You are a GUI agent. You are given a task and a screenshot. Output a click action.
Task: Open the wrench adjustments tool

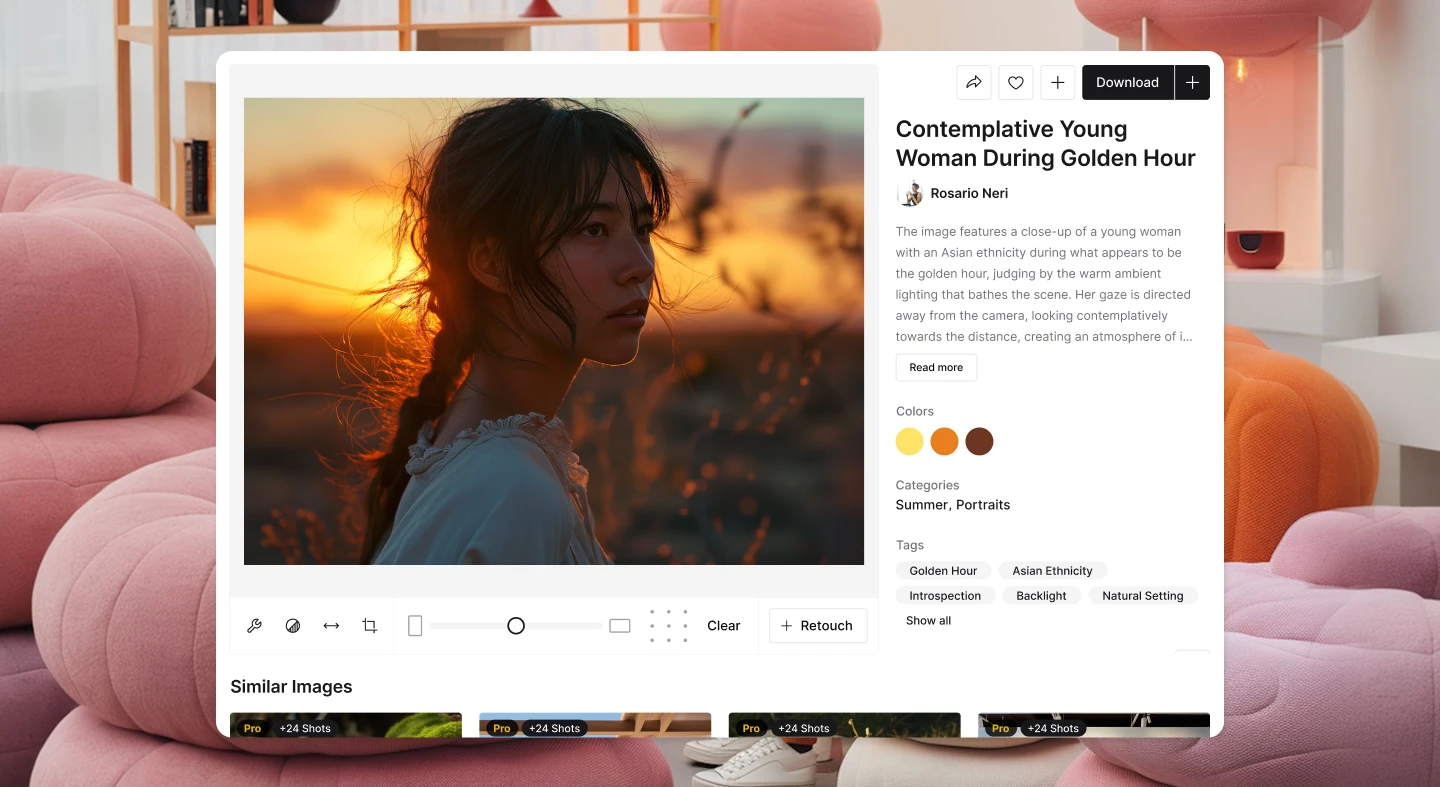pos(254,626)
